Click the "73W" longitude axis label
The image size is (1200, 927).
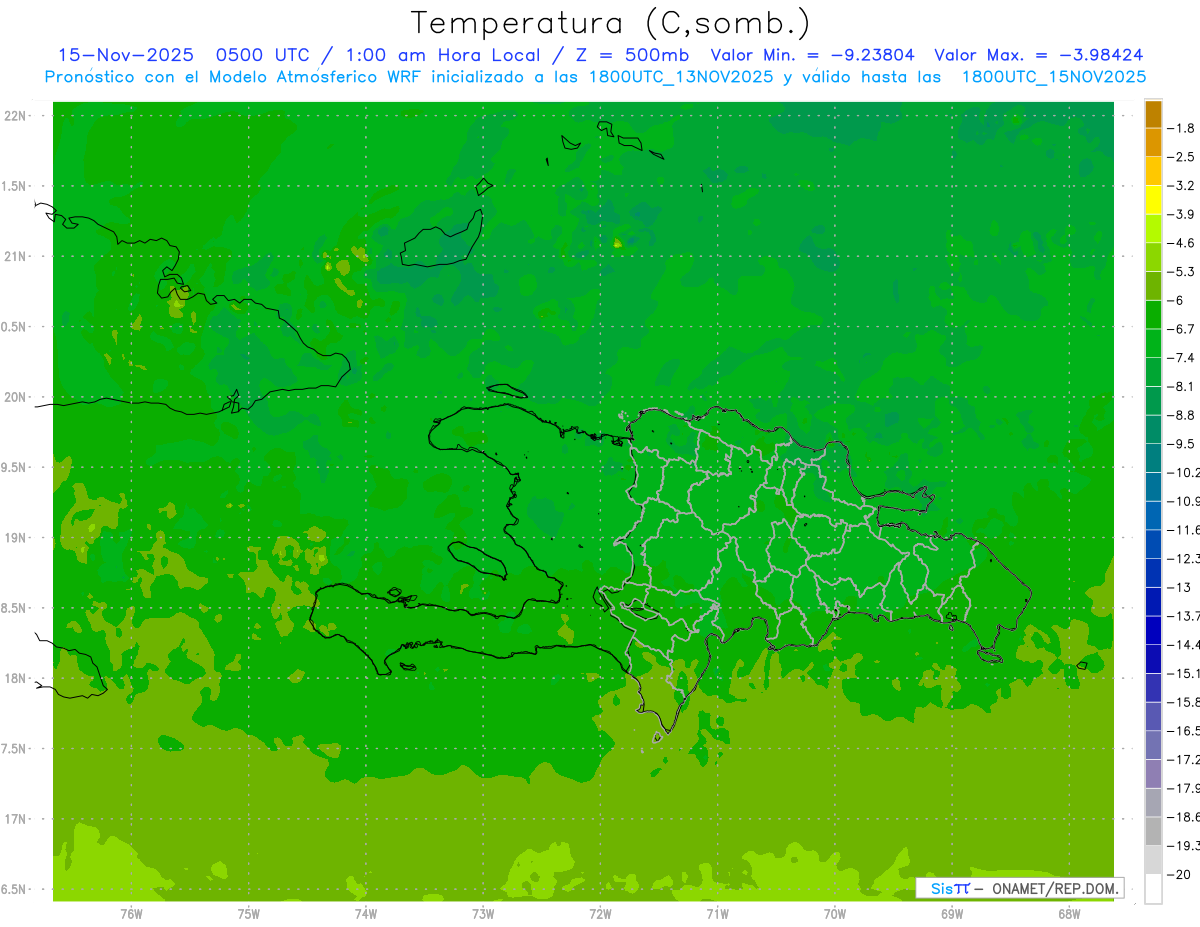coord(483,913)
